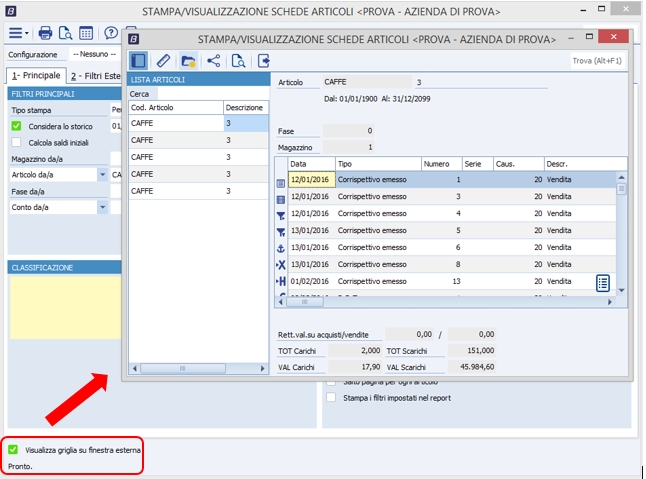This screenshot has width=646, height=479.
Task: Click the calendar grid icon in main toolbar
Action: point(85,33)
